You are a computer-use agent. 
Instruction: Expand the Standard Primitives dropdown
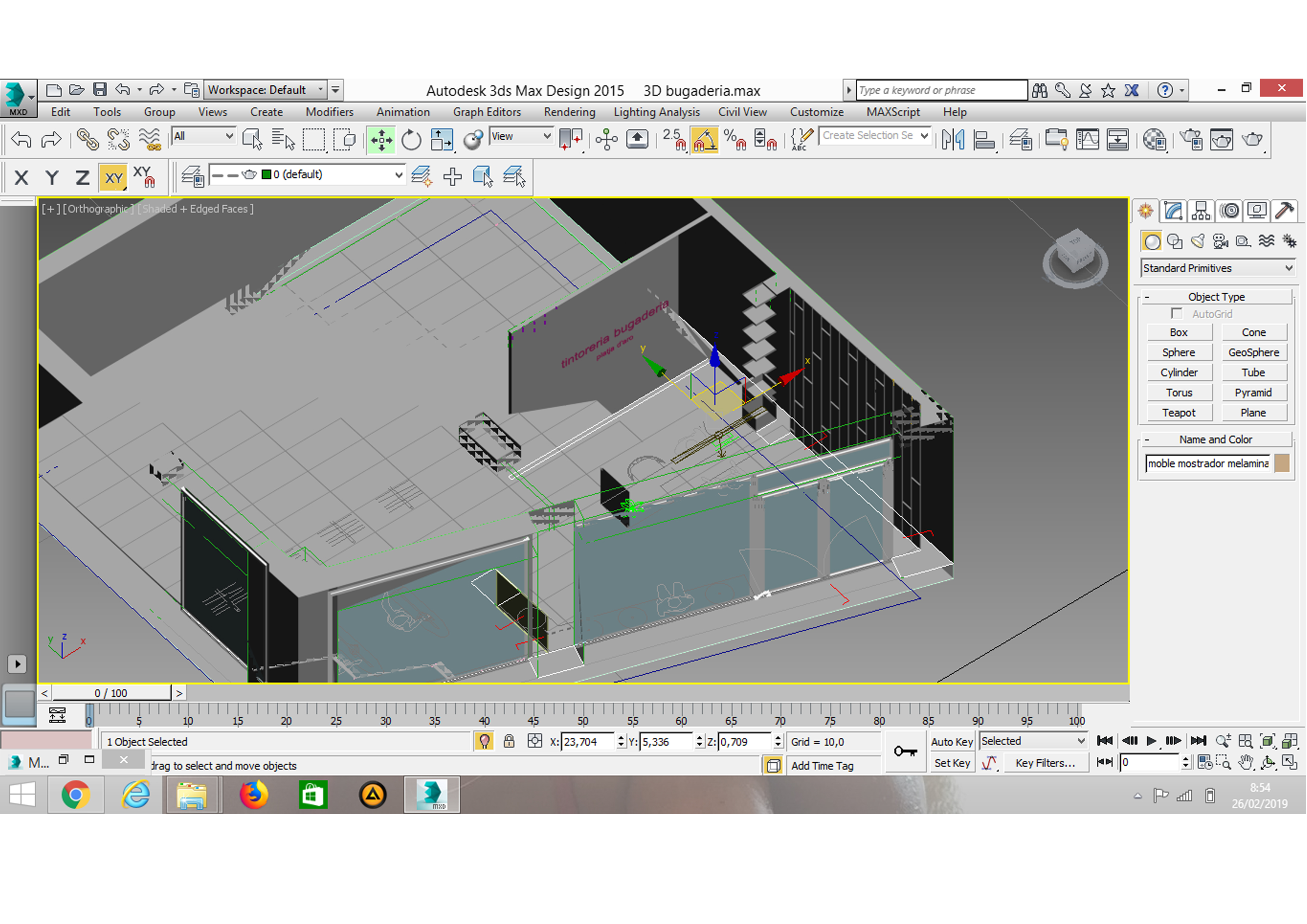1288,268
